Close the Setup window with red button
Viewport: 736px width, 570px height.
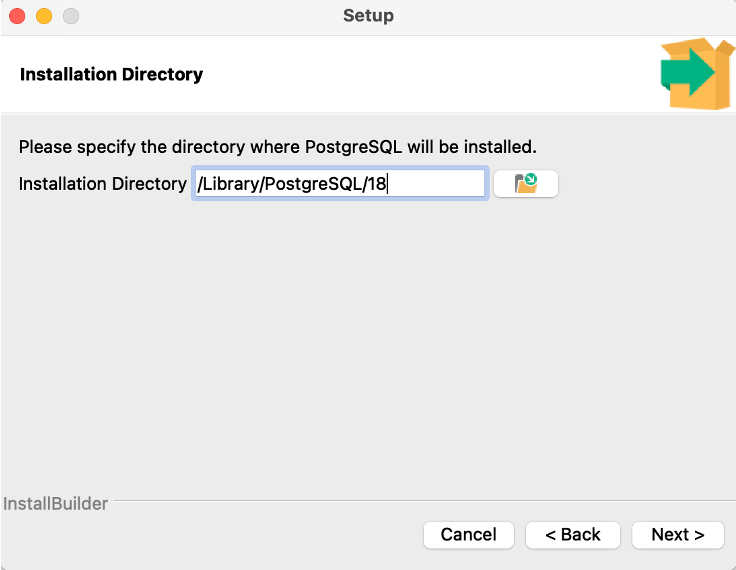point(17,16)
